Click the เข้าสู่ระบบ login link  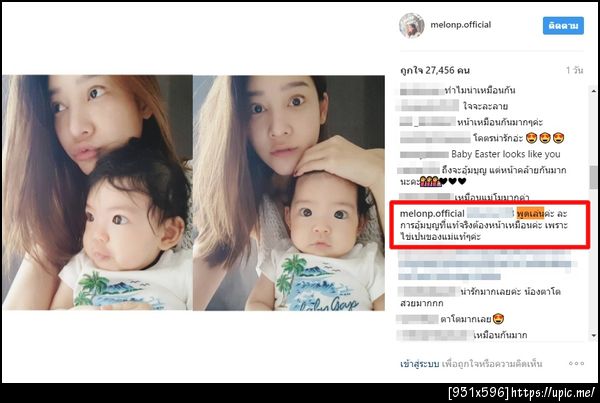coord(419,364)
